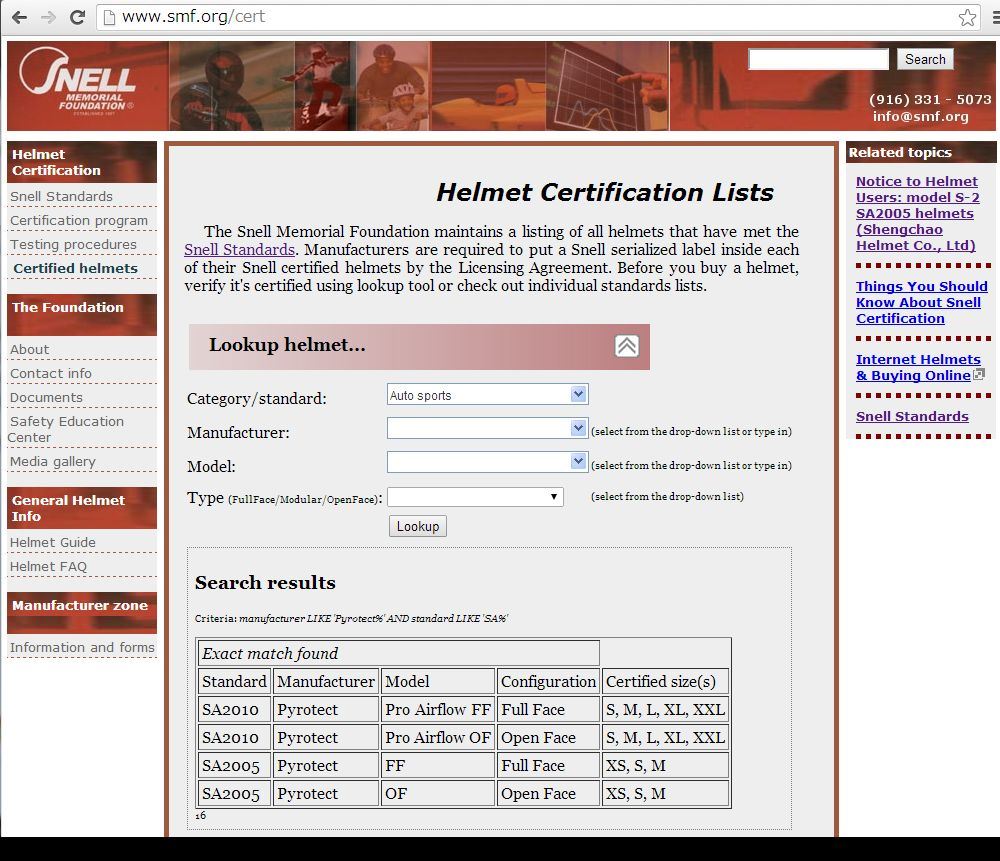
Task: Open Snell Standards under Related topics
Action: [912, 416]
